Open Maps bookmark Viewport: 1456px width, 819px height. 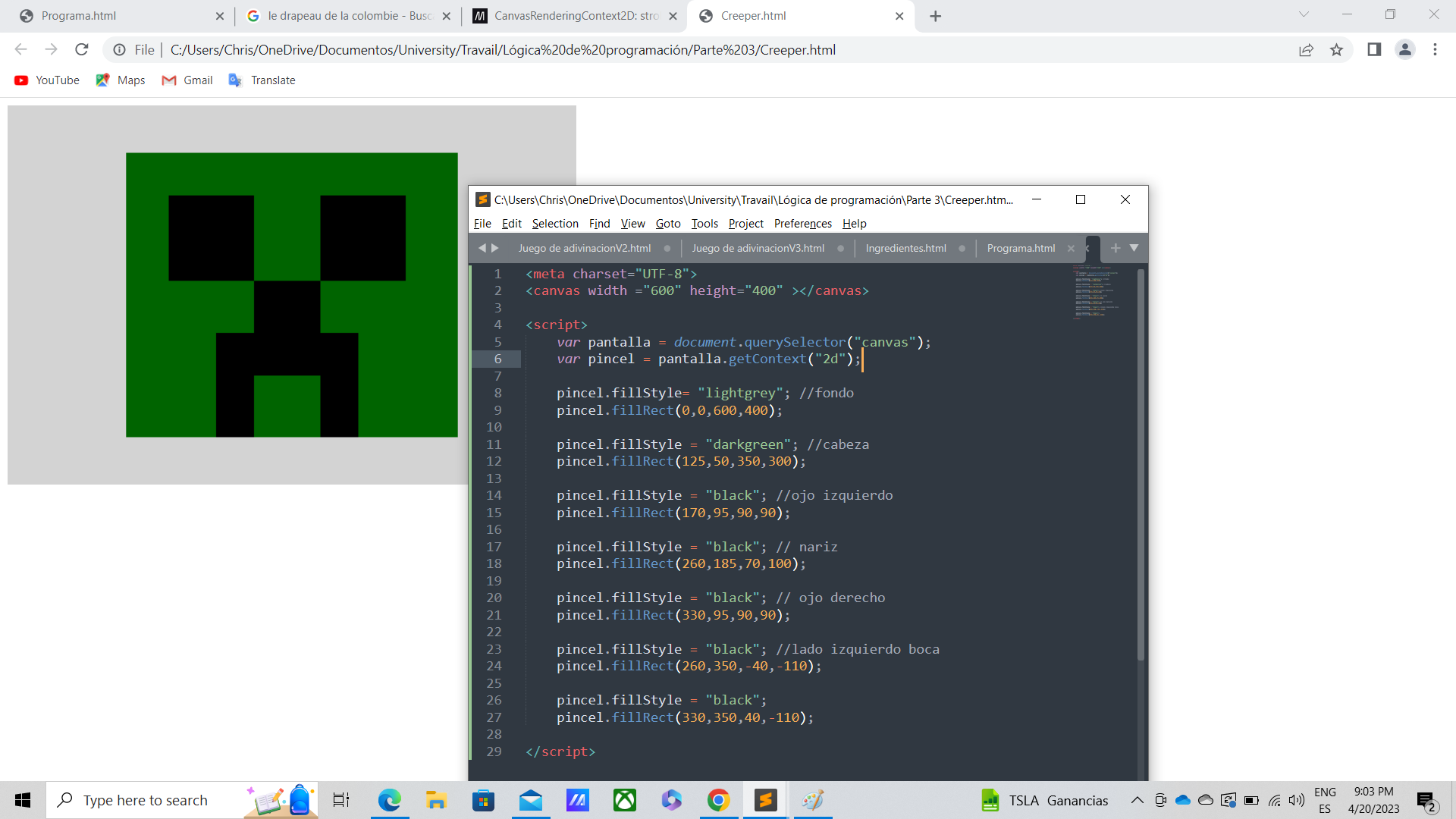click(121, 80)
